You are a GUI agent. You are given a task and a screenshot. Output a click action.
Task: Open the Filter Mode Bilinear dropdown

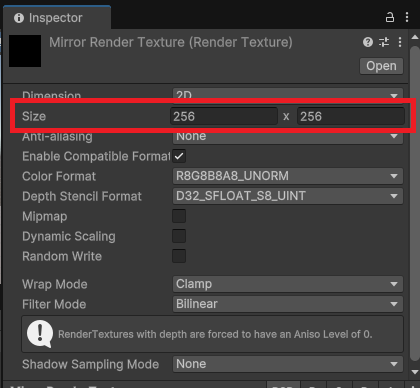[288, 304]
